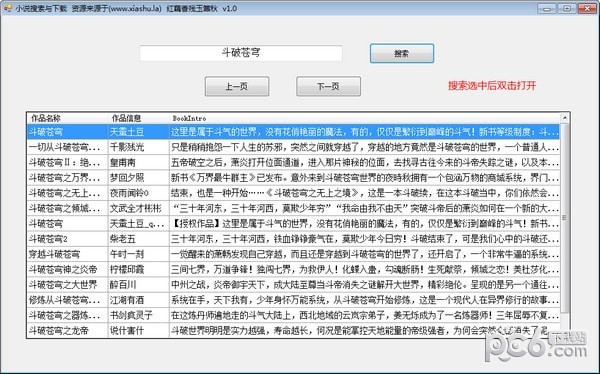Viewport: 600px width, 374px height.
Task: Click author cell 醉百川
Action: (139, 285)
